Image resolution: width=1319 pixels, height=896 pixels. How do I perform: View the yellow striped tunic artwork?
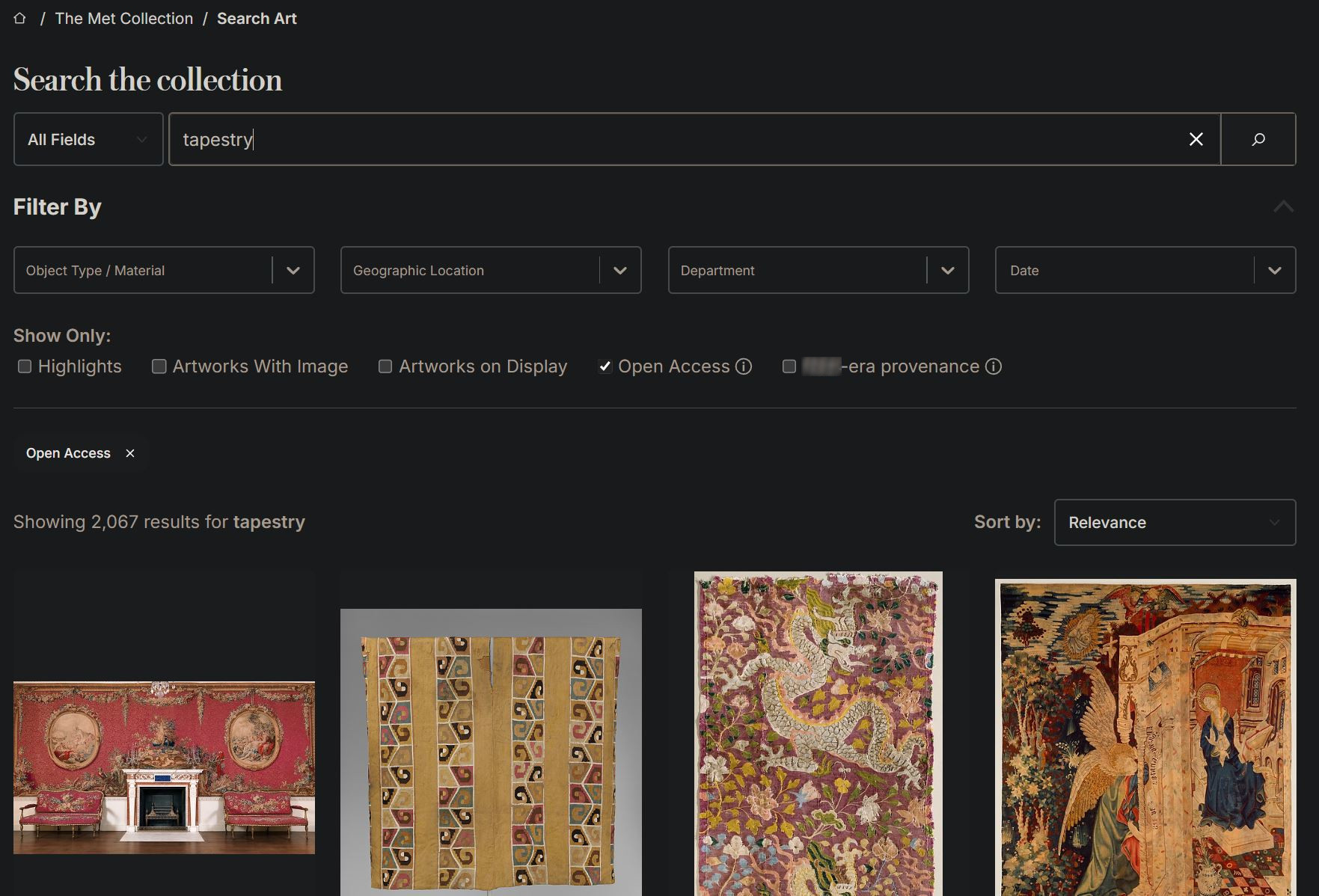pos(491,752)
